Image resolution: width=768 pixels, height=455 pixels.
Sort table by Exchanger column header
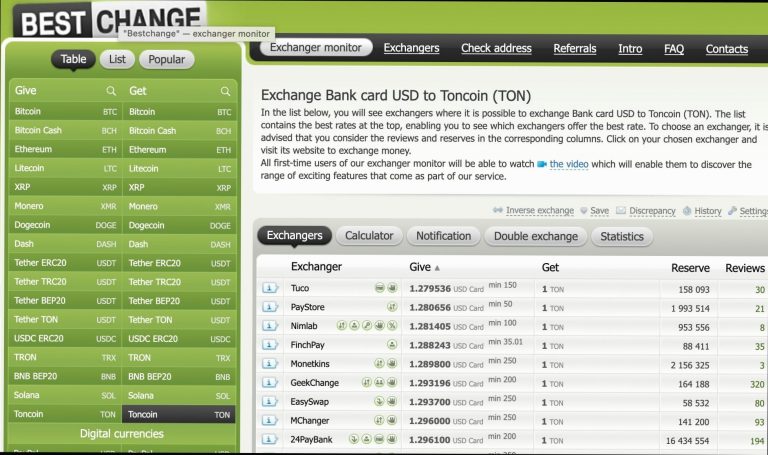[x=316, y=267]
